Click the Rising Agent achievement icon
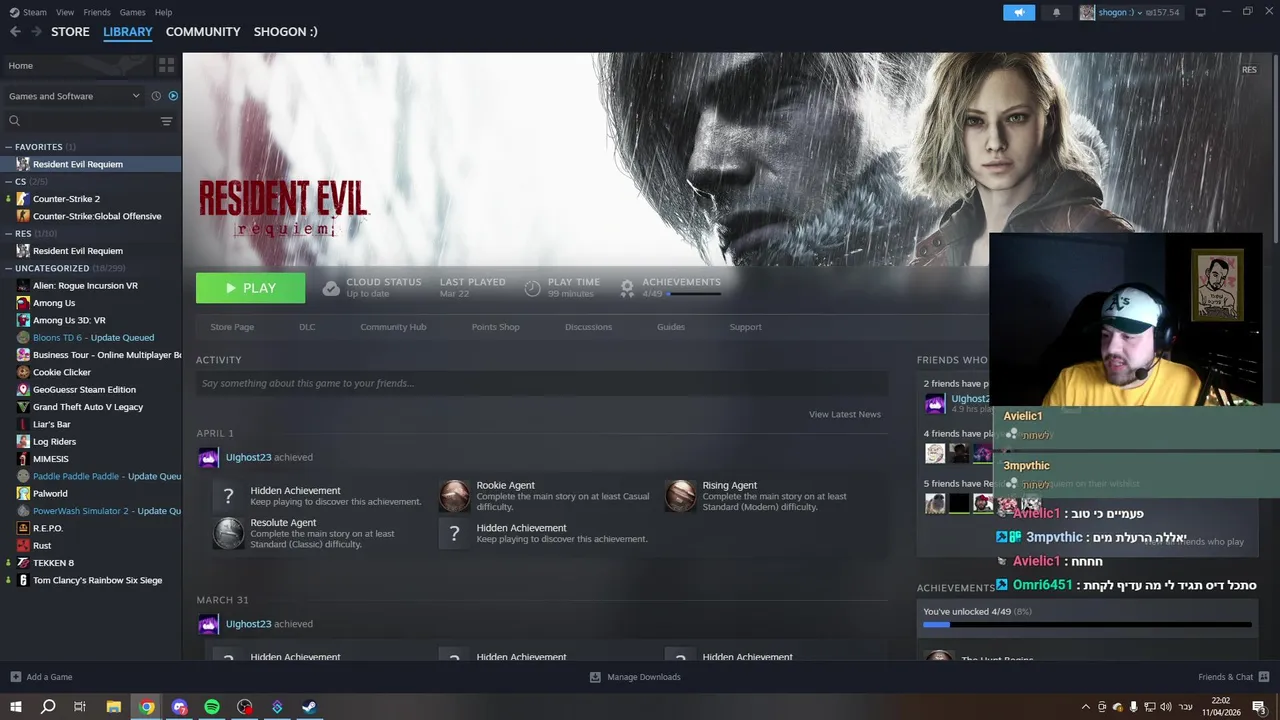 click(681, 496)
